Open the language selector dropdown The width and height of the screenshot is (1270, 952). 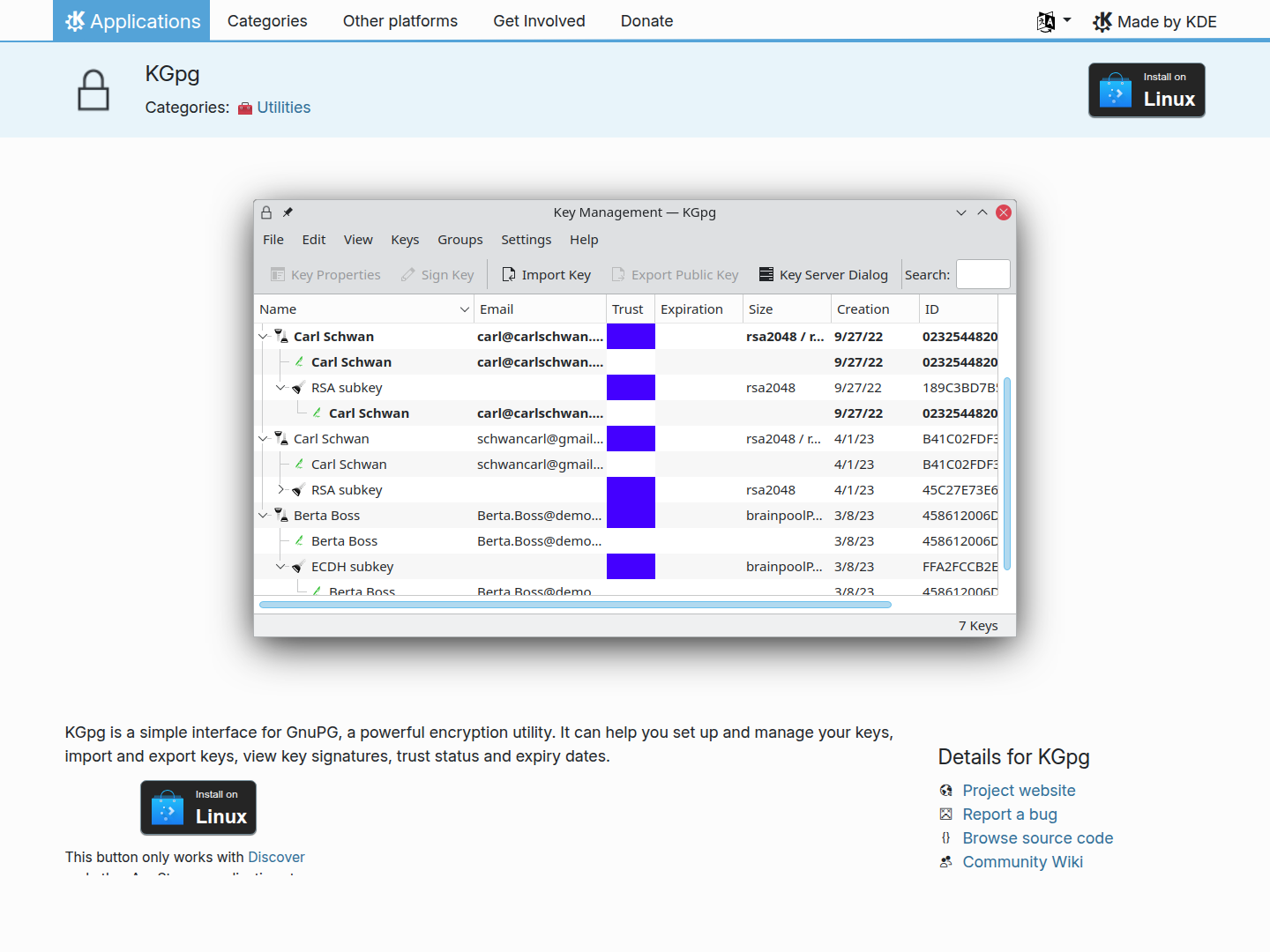click(x=1054, y=21)
